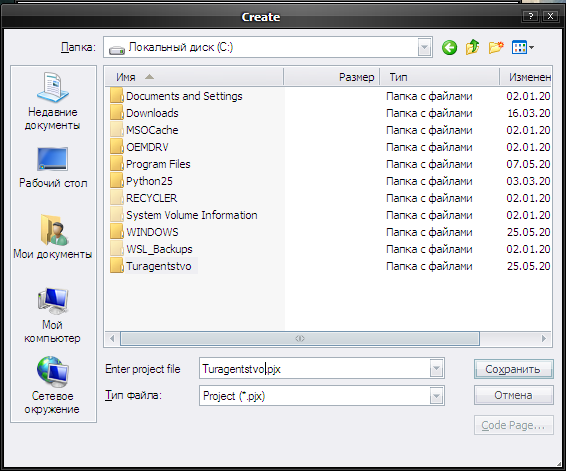566x471 pixels.
Task: Select the WSL_Backups folder icon
Action: coord(117,249)
